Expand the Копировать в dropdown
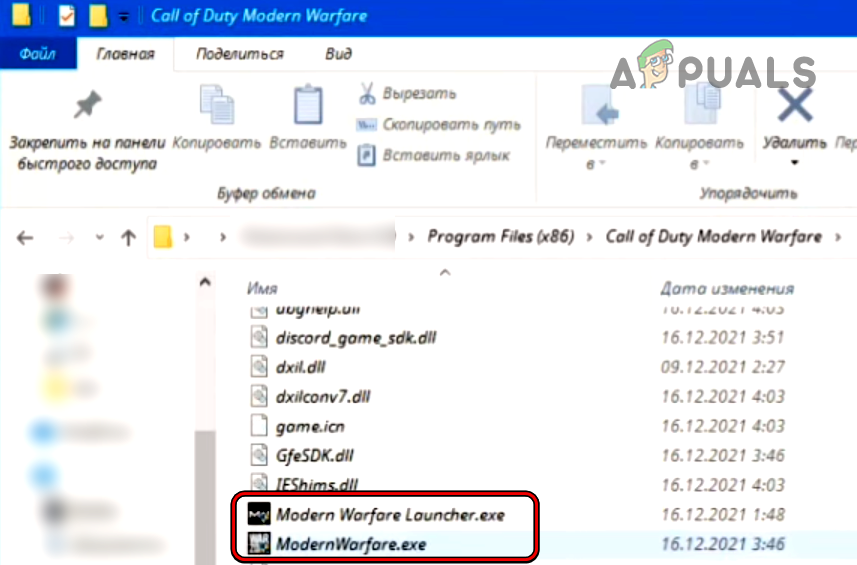Viewport: 857px width, 565px height. (x=706, y=163)
